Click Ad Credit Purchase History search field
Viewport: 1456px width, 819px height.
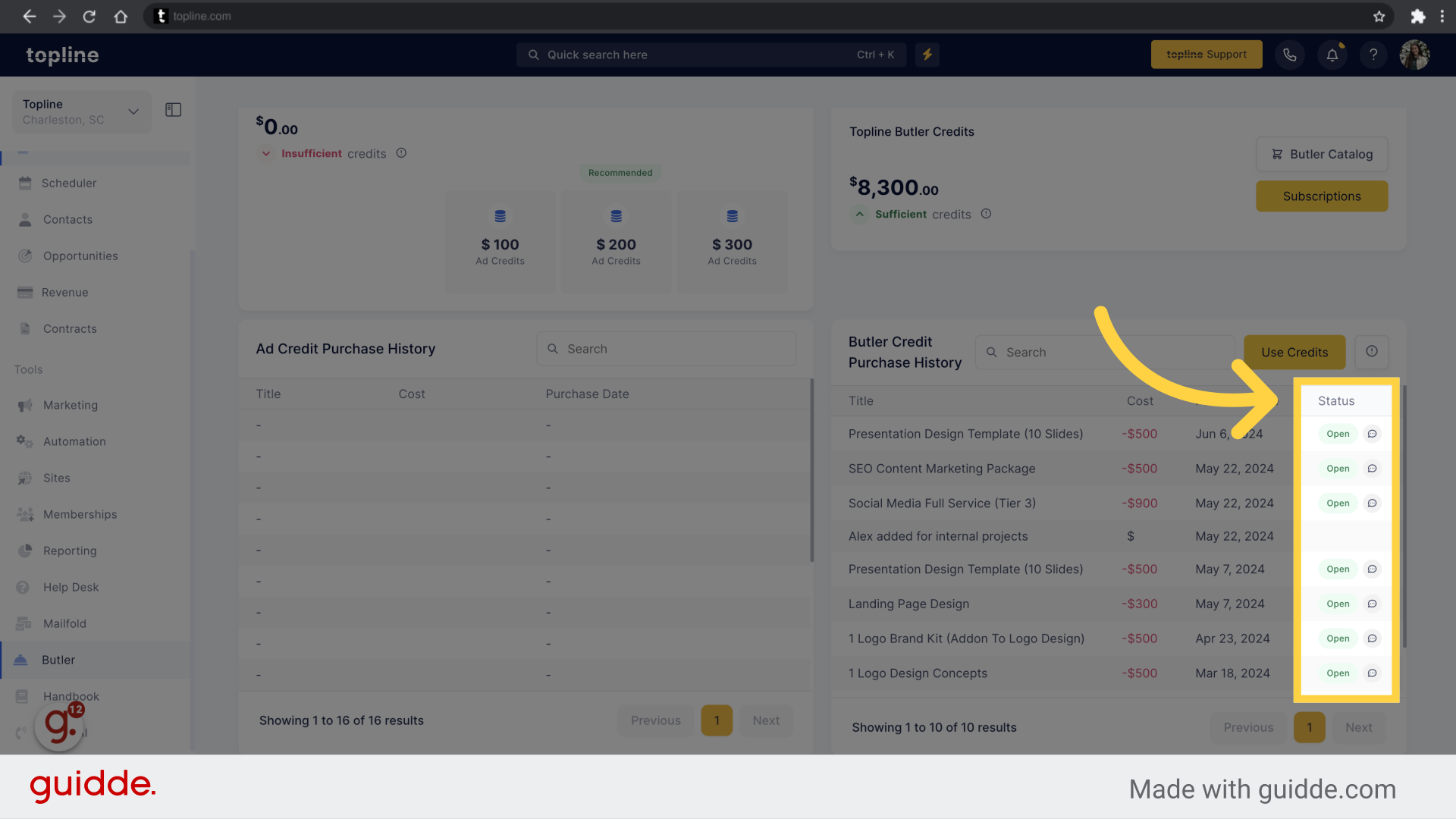[667, 349]
